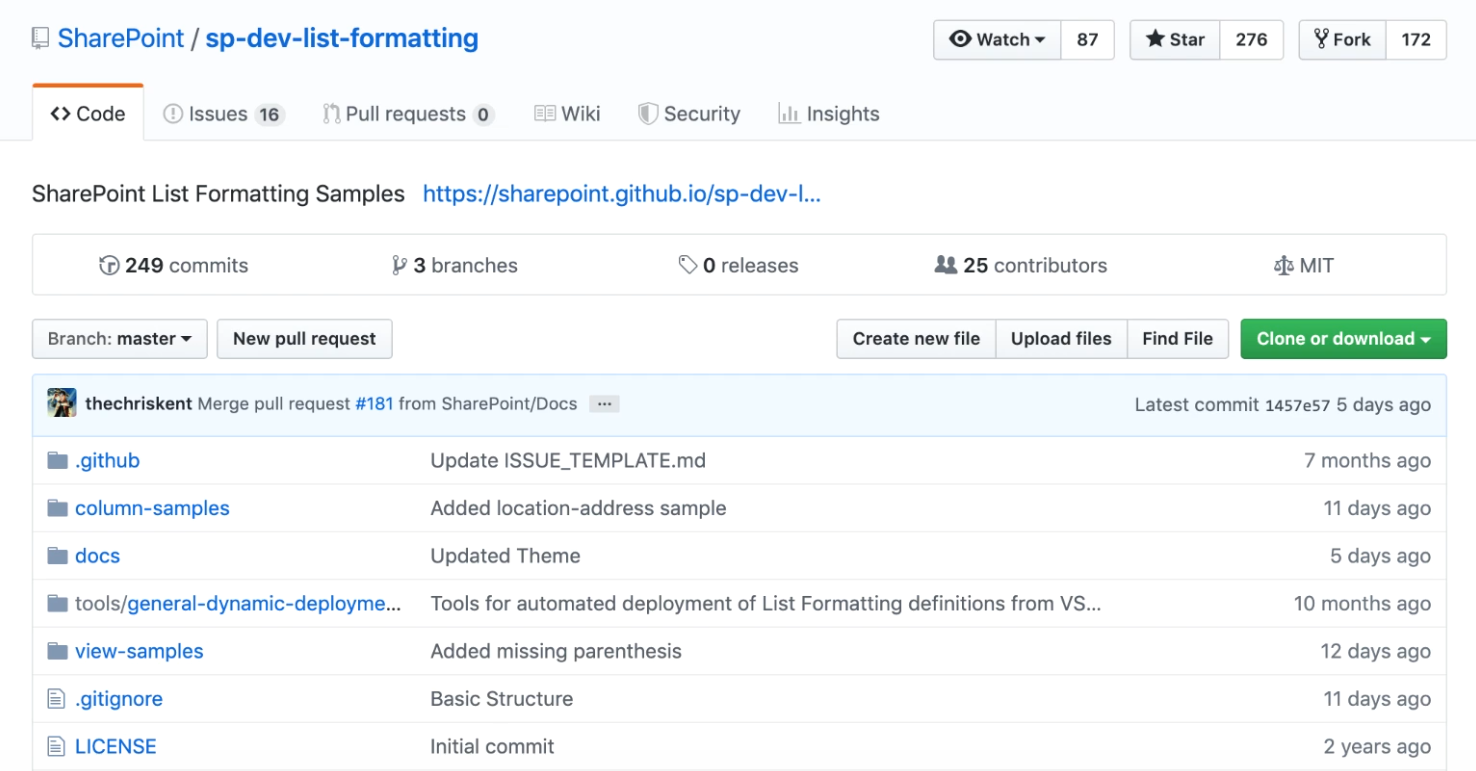Open the .github folder
This screenshot has height=771, width=1476.
tap(107, 461)
